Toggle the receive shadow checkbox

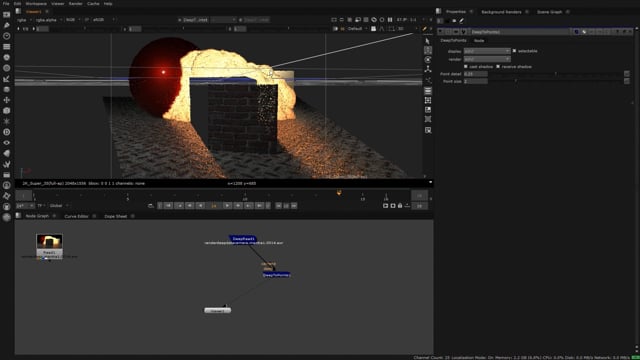pyautogui.click(x=498, y=66)
